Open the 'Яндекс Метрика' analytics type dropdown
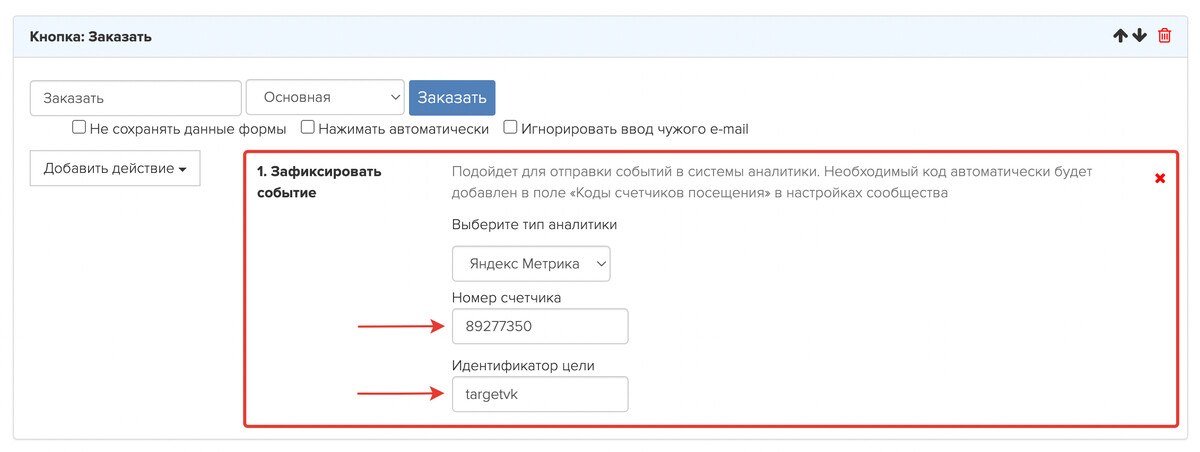 (531, 263)
